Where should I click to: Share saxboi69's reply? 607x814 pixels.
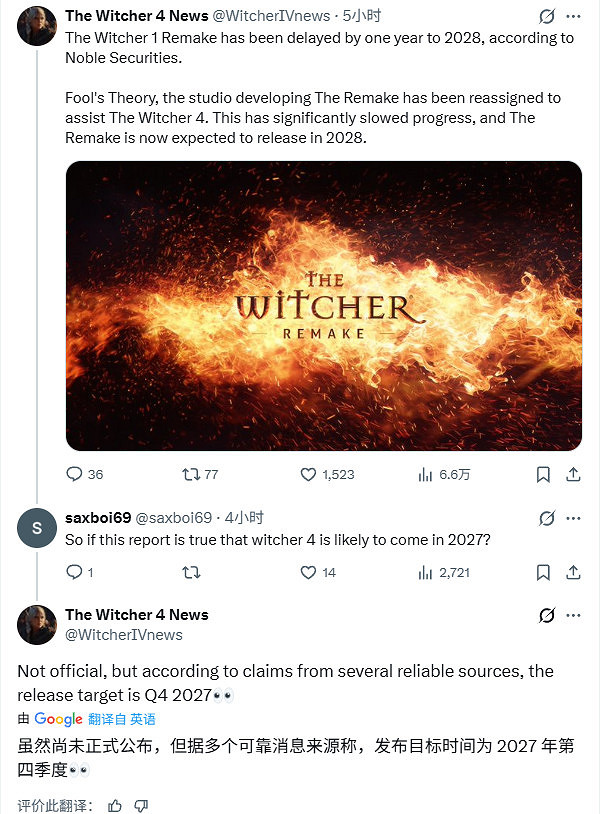pos(576,572)
